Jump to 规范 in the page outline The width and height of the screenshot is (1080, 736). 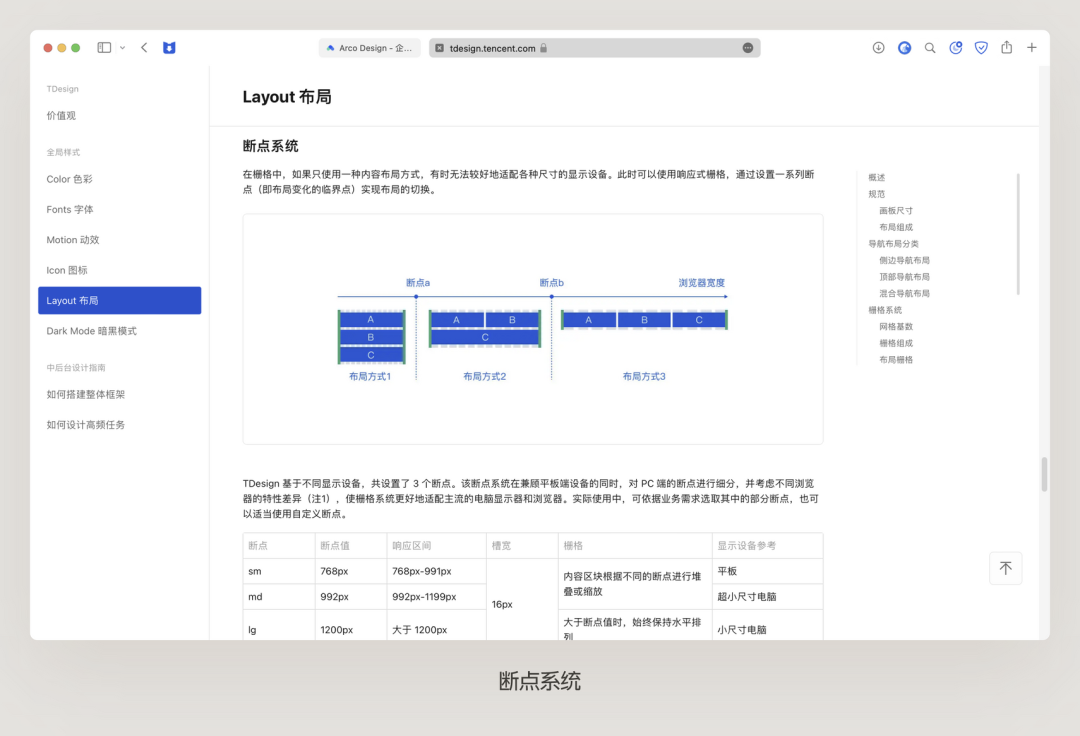(x=876, y=193)
